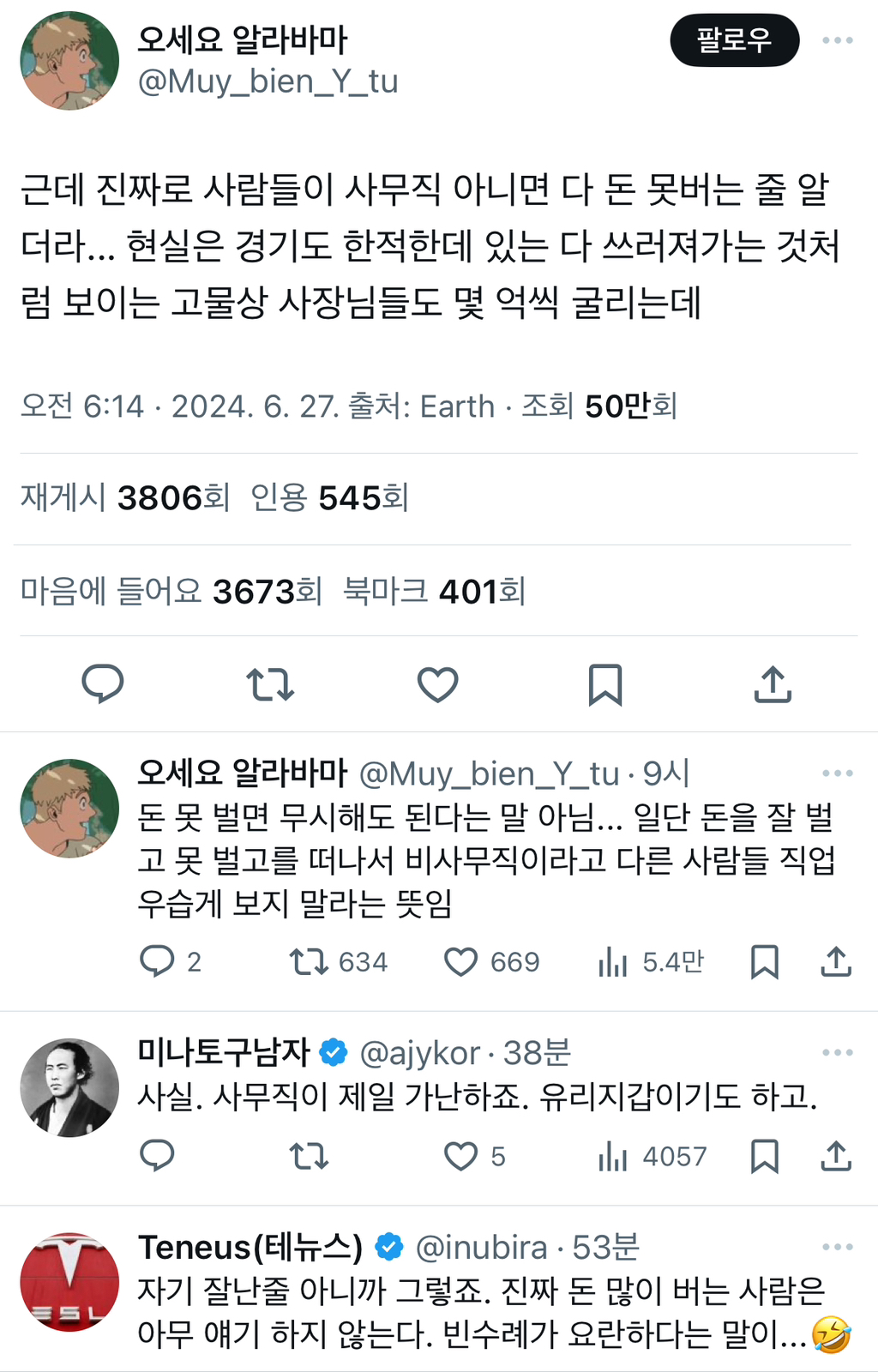Open the 오세요 알라바마 profile avatar at the top
The width and height of the screenshot is (878, 1372).
point(69,60)
